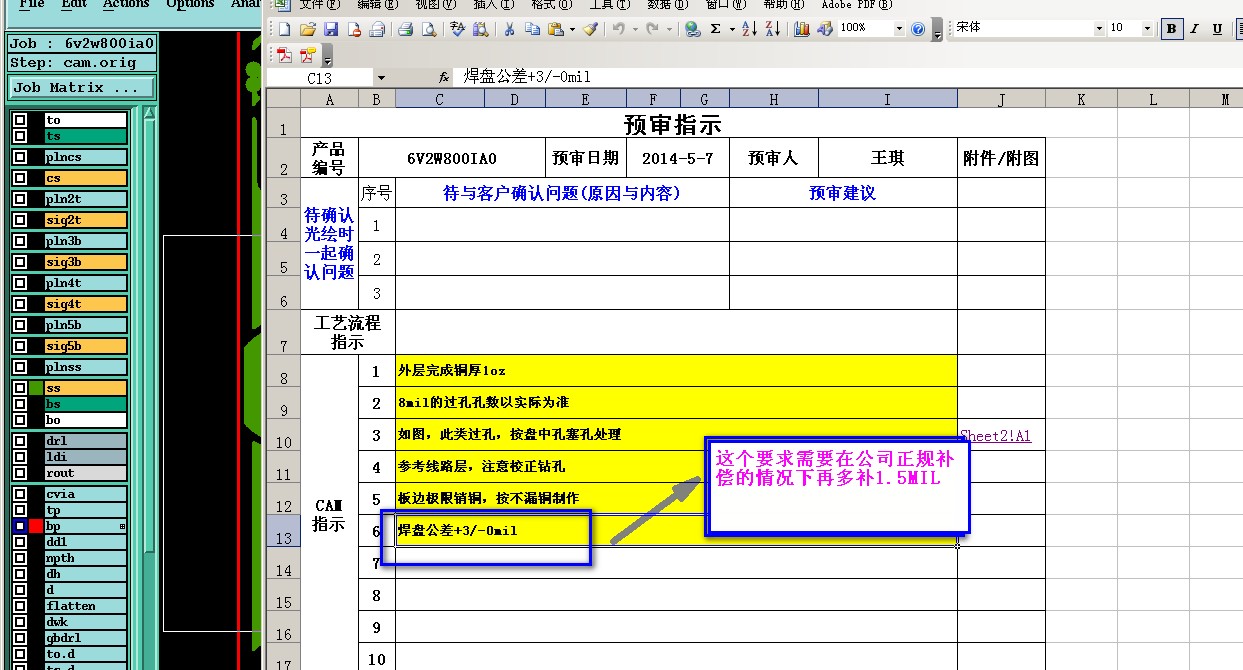1243x670 pixels.
Task: Toggle the 'sig2t' layer checkbox
Action: 20,220
